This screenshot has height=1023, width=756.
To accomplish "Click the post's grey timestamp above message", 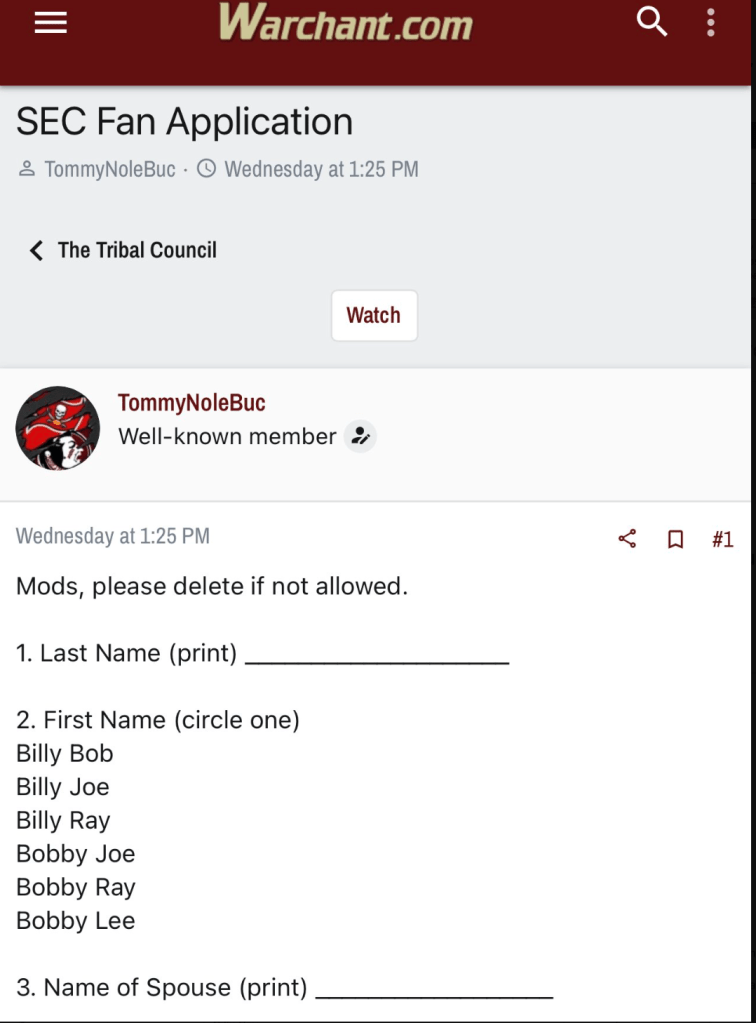I will [113, 536].
